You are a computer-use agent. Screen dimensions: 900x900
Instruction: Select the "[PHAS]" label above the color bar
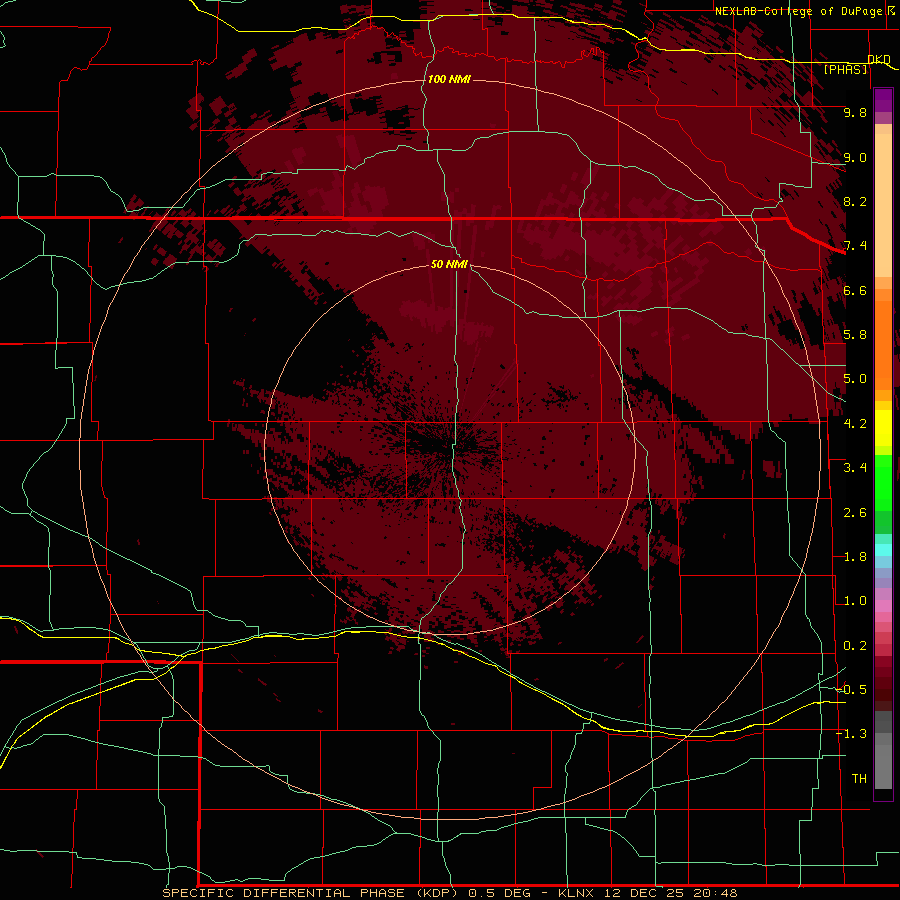[845, 69]
